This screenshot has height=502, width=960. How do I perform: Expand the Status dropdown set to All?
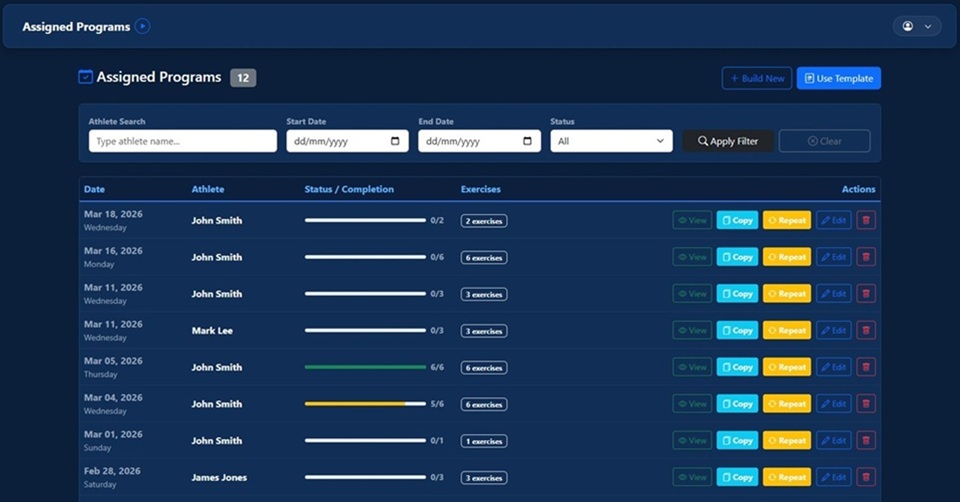(611, 141)
